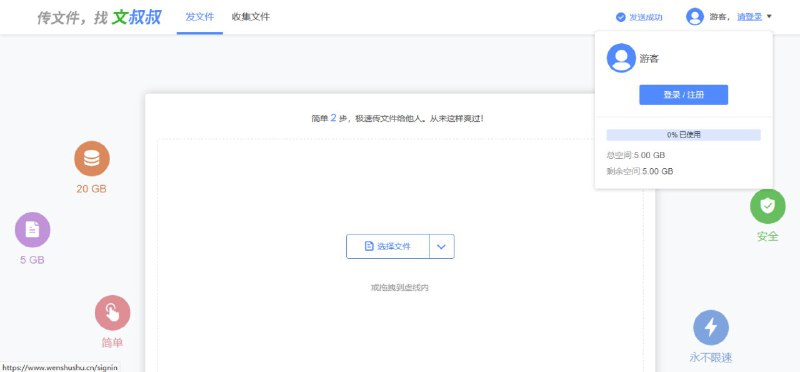Click the 游客 name in dropdown panel

coord(649,59)
